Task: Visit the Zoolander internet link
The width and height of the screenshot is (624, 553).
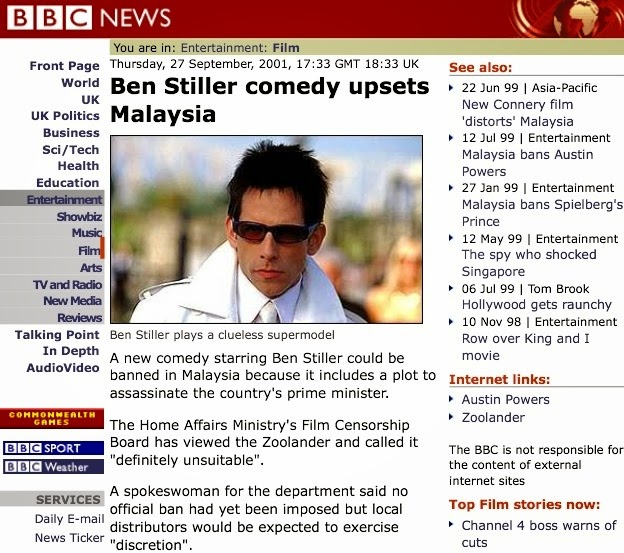Action: click(x=493, y=417)
